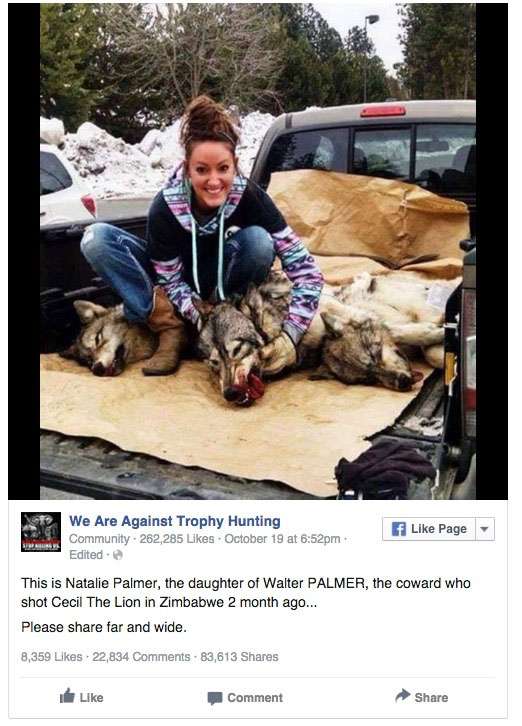Show the 8,359 Likes list
Viewport: 522px width, 726px height.
(x=51, y=657)
